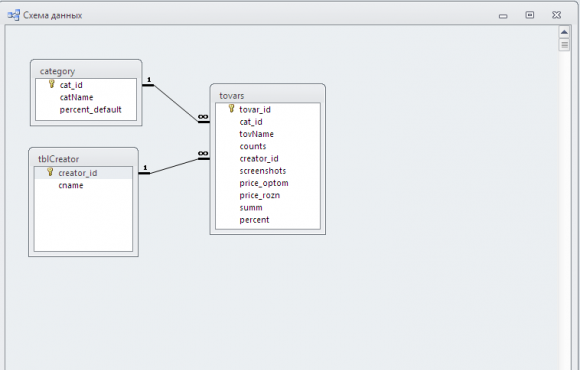
Task: Click the vertical scrollbar thumb grip
Action: [x=564, y=45]
